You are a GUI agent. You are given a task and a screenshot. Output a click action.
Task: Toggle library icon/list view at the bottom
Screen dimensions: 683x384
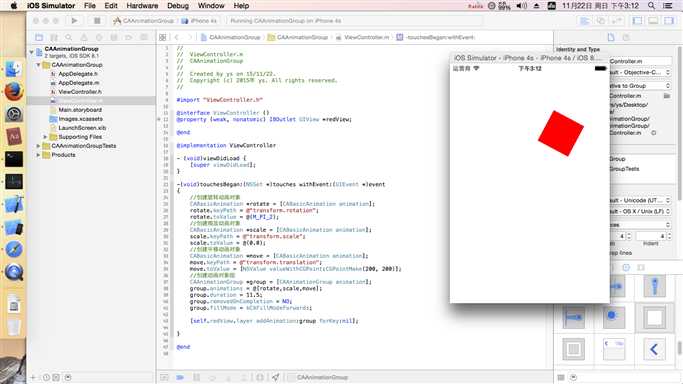[x=561, y=377]
